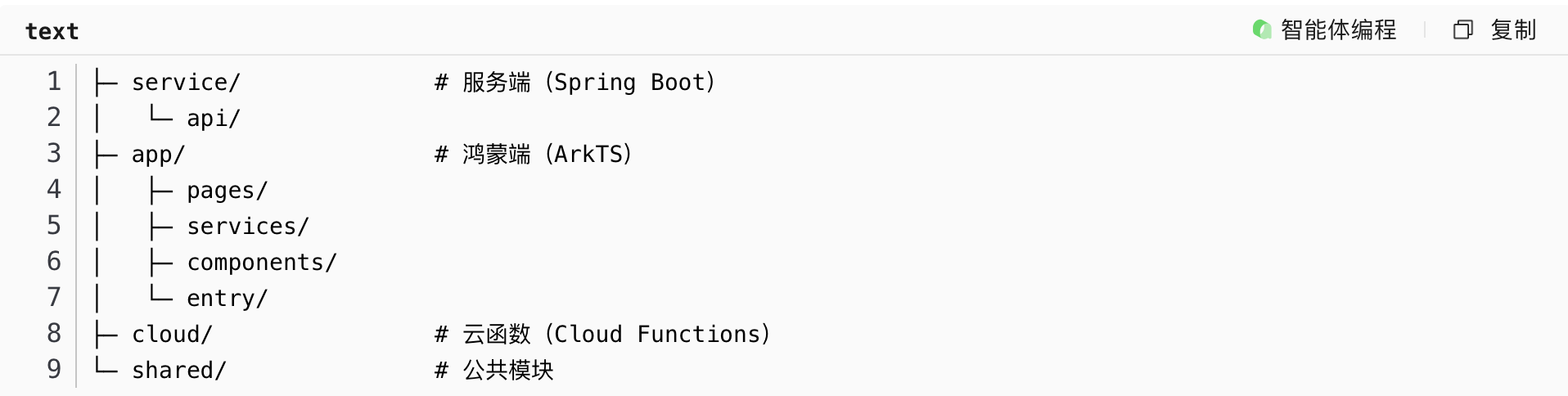Screen dimensions: 1568x396
Task: Click the shared/ folder entry
Action: [178, 371]
